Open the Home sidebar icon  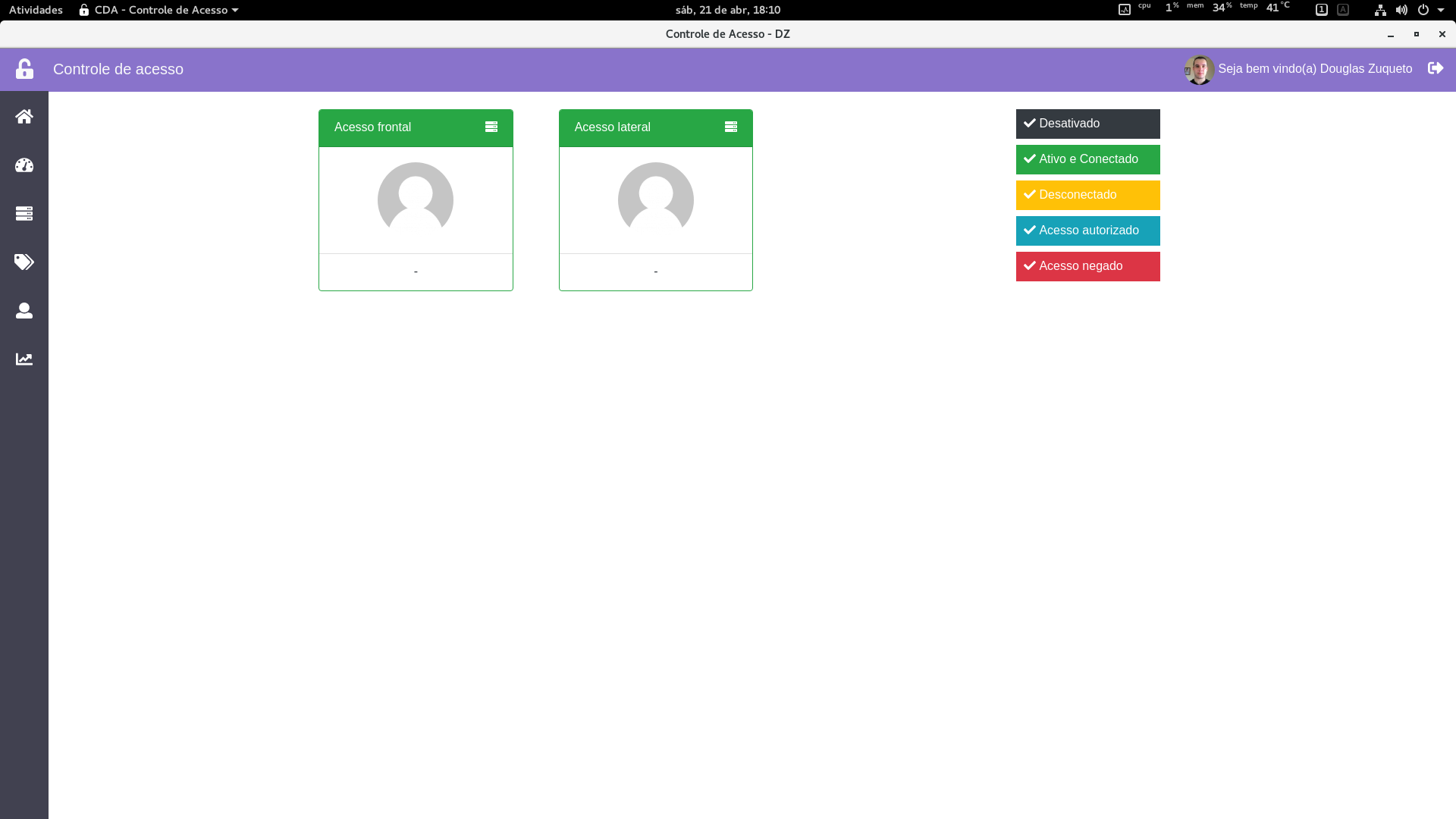(x=24, y=117)
